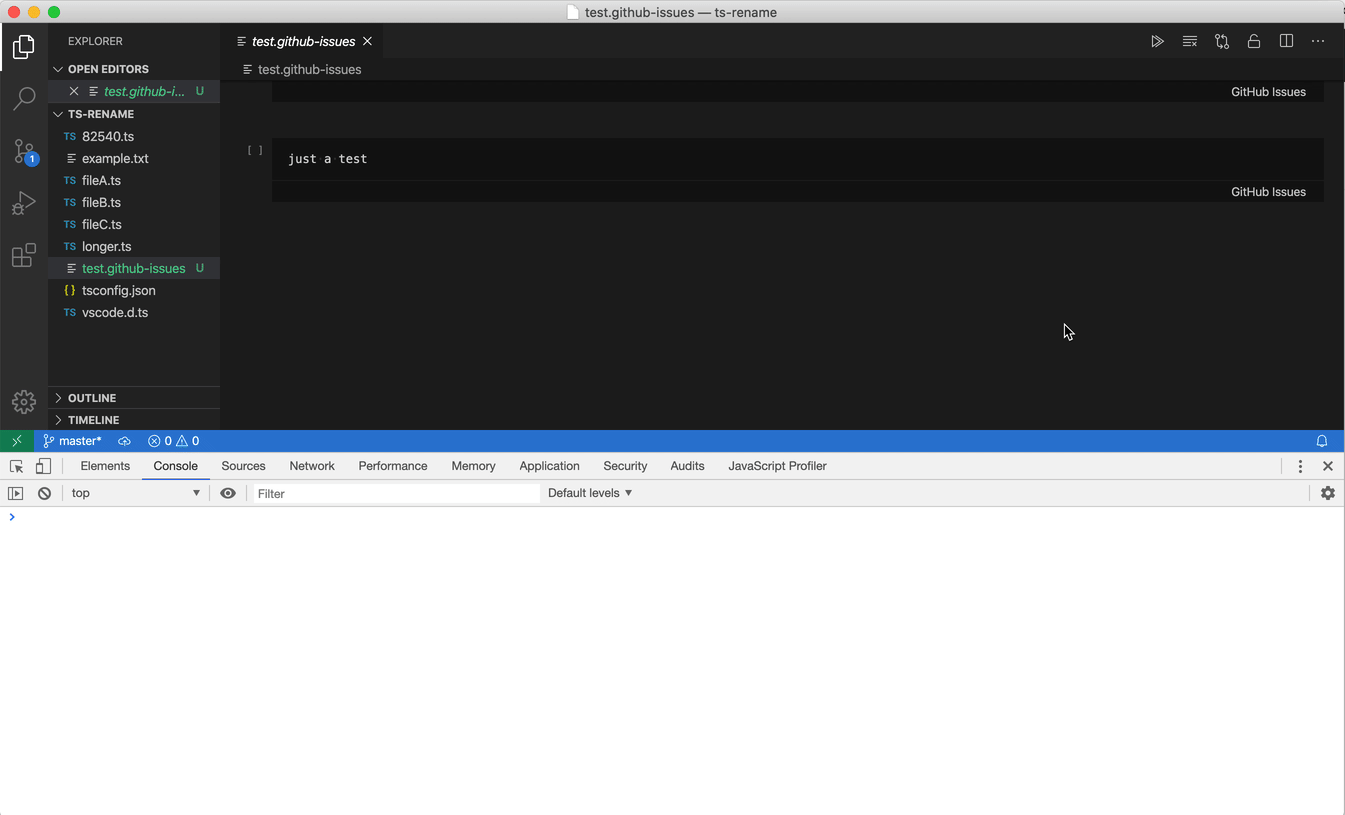Collapse the Open Editors section
Viewport: 1345px width, 815px height.
click(134, 69)
